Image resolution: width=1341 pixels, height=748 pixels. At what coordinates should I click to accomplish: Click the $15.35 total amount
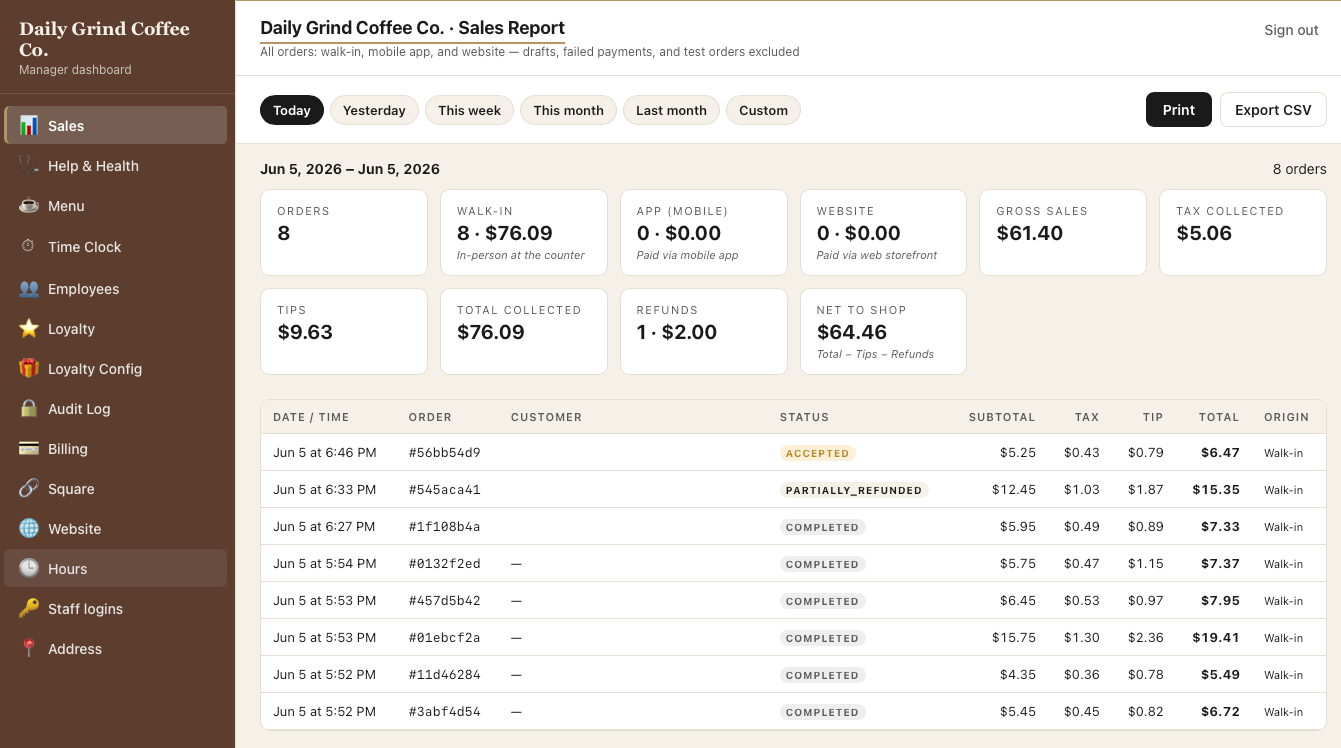1216,490
